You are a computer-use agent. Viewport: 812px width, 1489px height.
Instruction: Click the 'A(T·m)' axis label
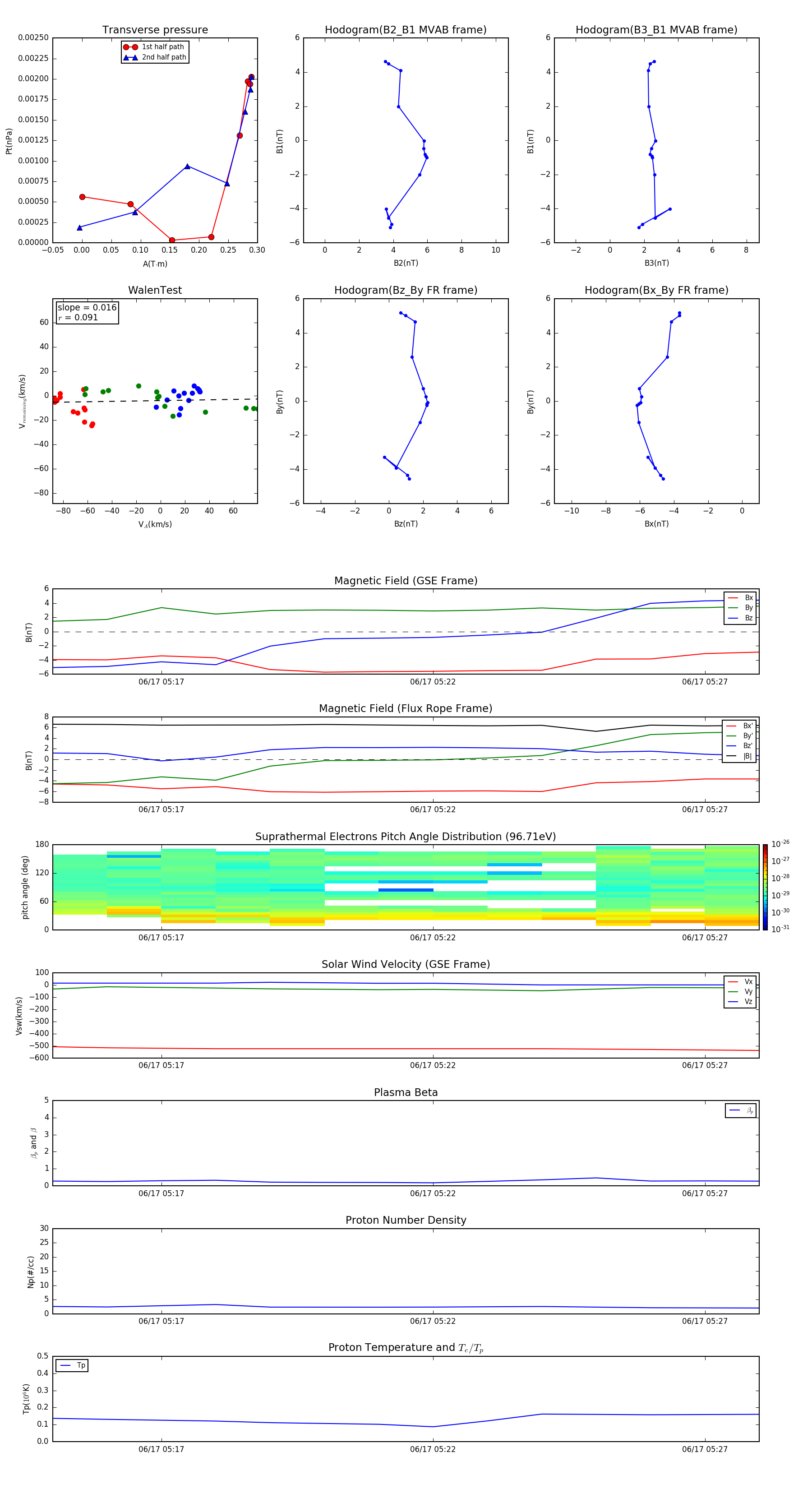pyautogui.click(x=155, y=264)
